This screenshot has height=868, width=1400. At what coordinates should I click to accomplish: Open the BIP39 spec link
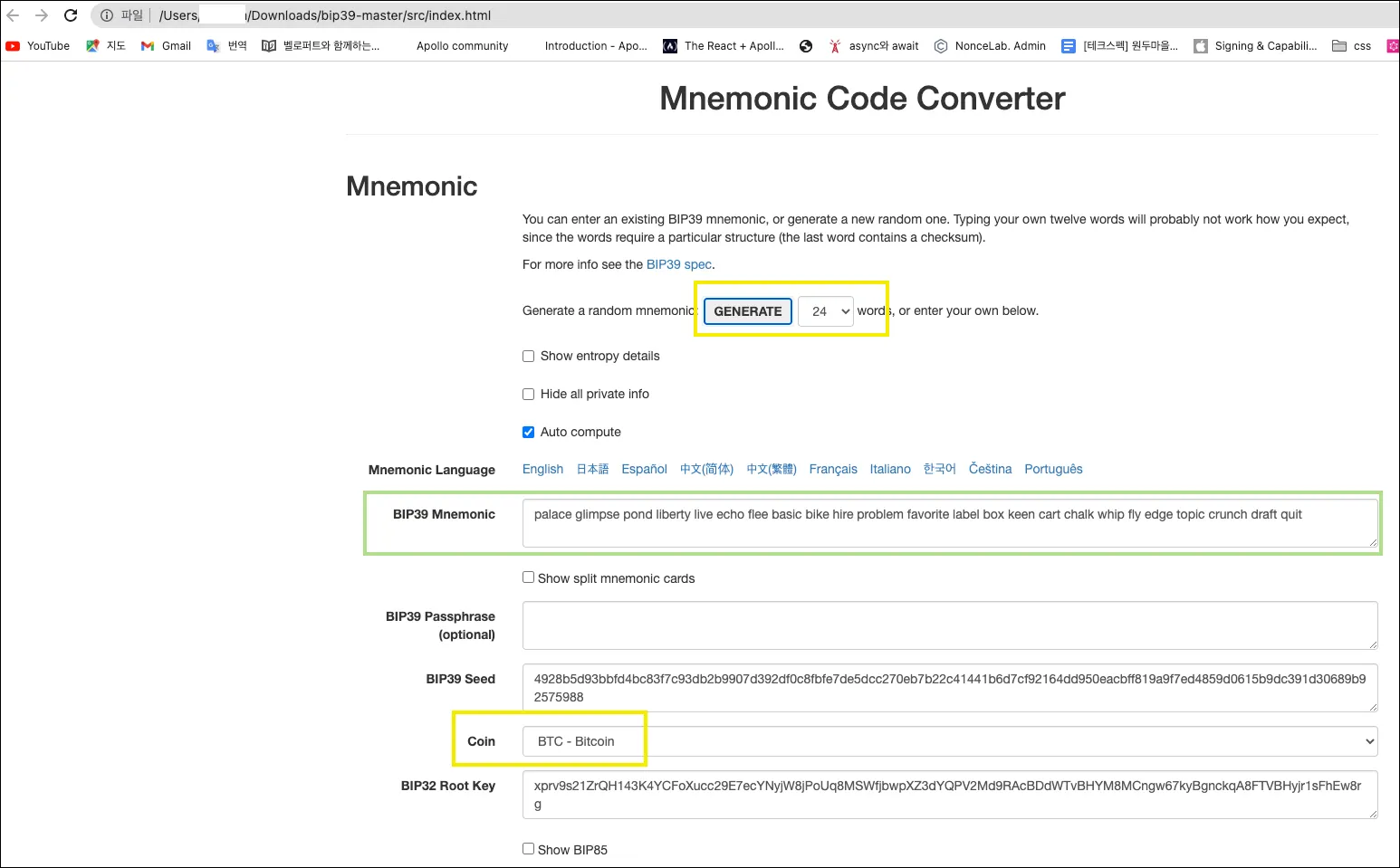pos(679,264)
